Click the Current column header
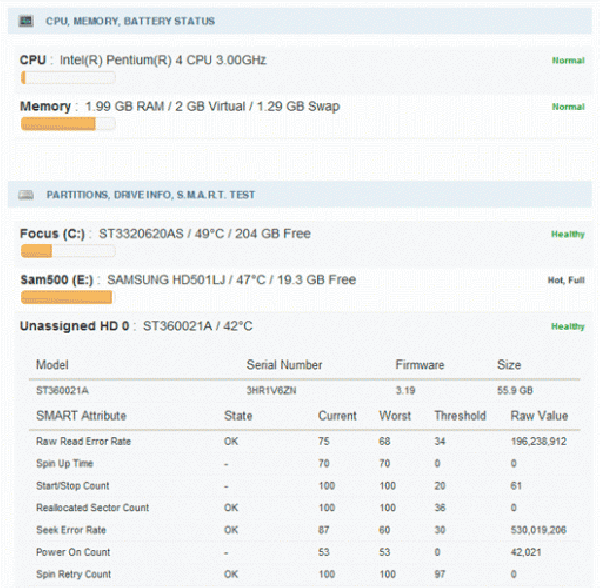Viewport: 600px width, 588px height. click(338, 416)
